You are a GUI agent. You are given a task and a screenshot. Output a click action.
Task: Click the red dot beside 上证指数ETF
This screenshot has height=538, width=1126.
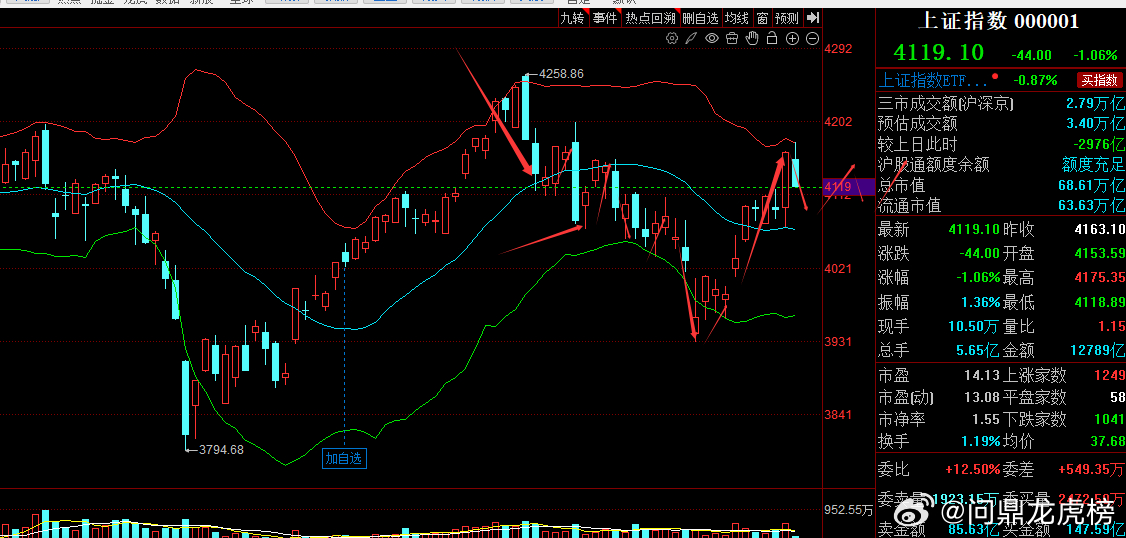(x=995, y=75)
